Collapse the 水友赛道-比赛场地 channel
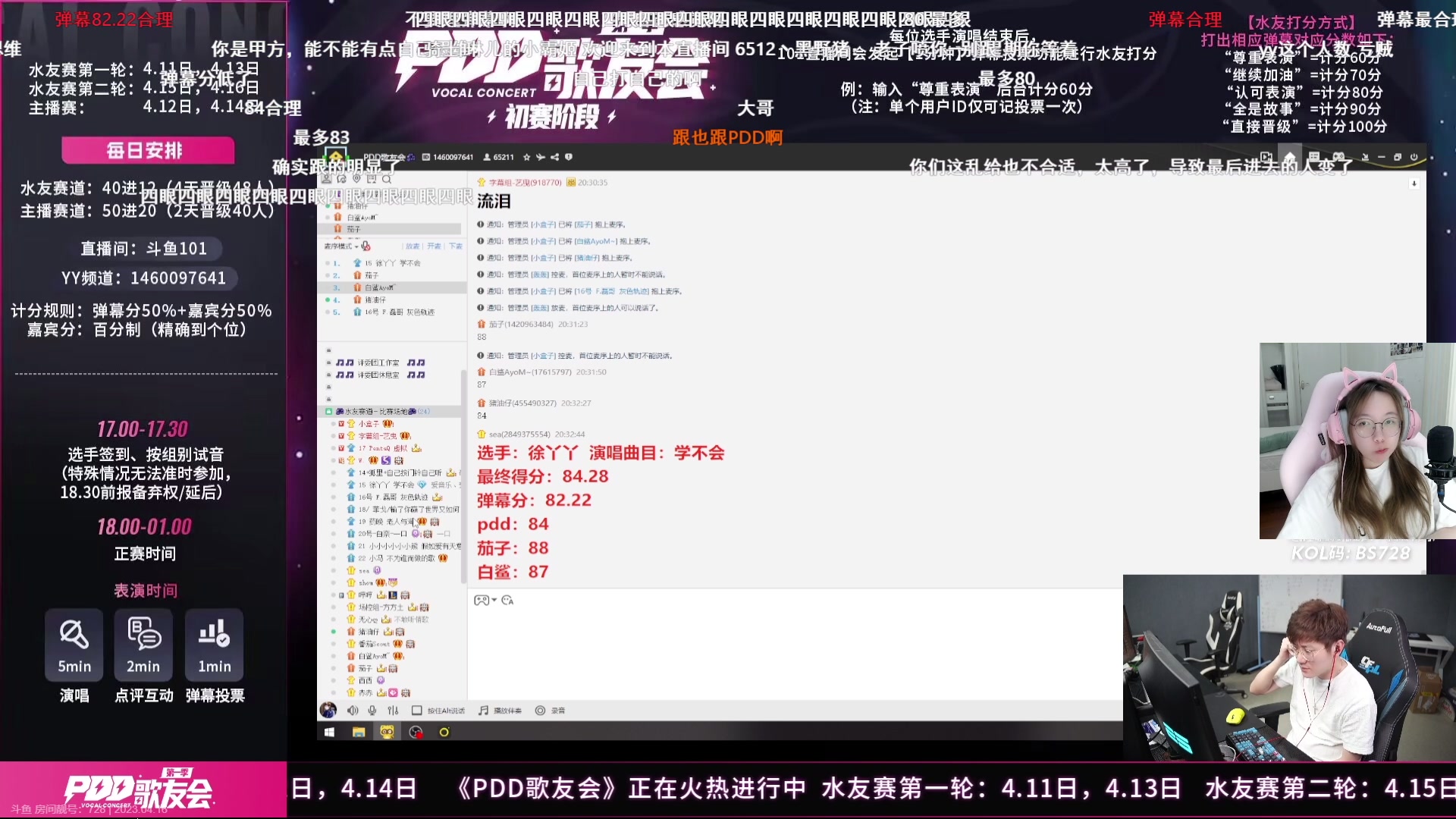The width and height of the screenshot is (1456, 819). 328,411
